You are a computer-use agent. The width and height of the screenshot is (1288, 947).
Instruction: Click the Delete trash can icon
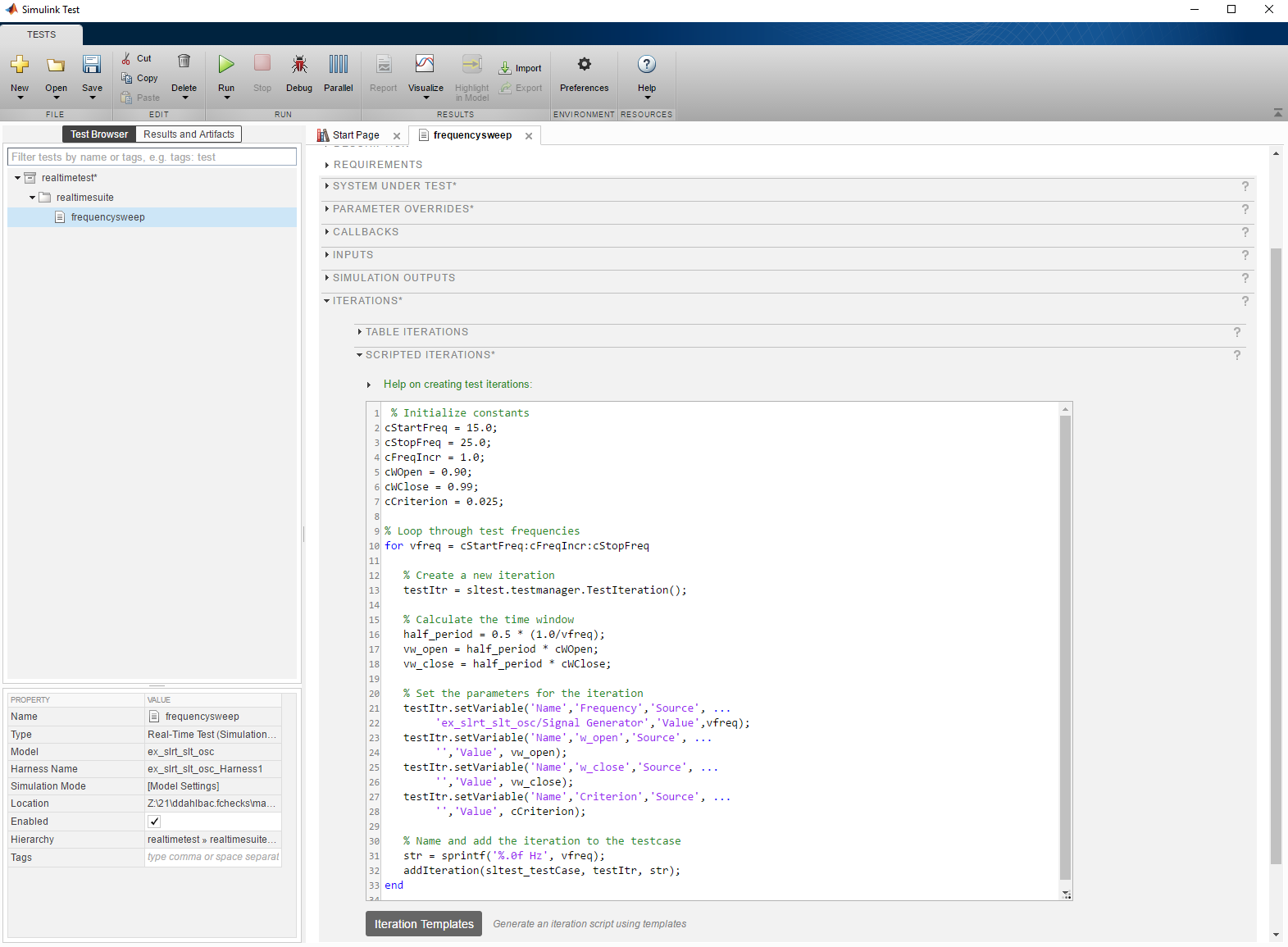click(x=184, y=61)
